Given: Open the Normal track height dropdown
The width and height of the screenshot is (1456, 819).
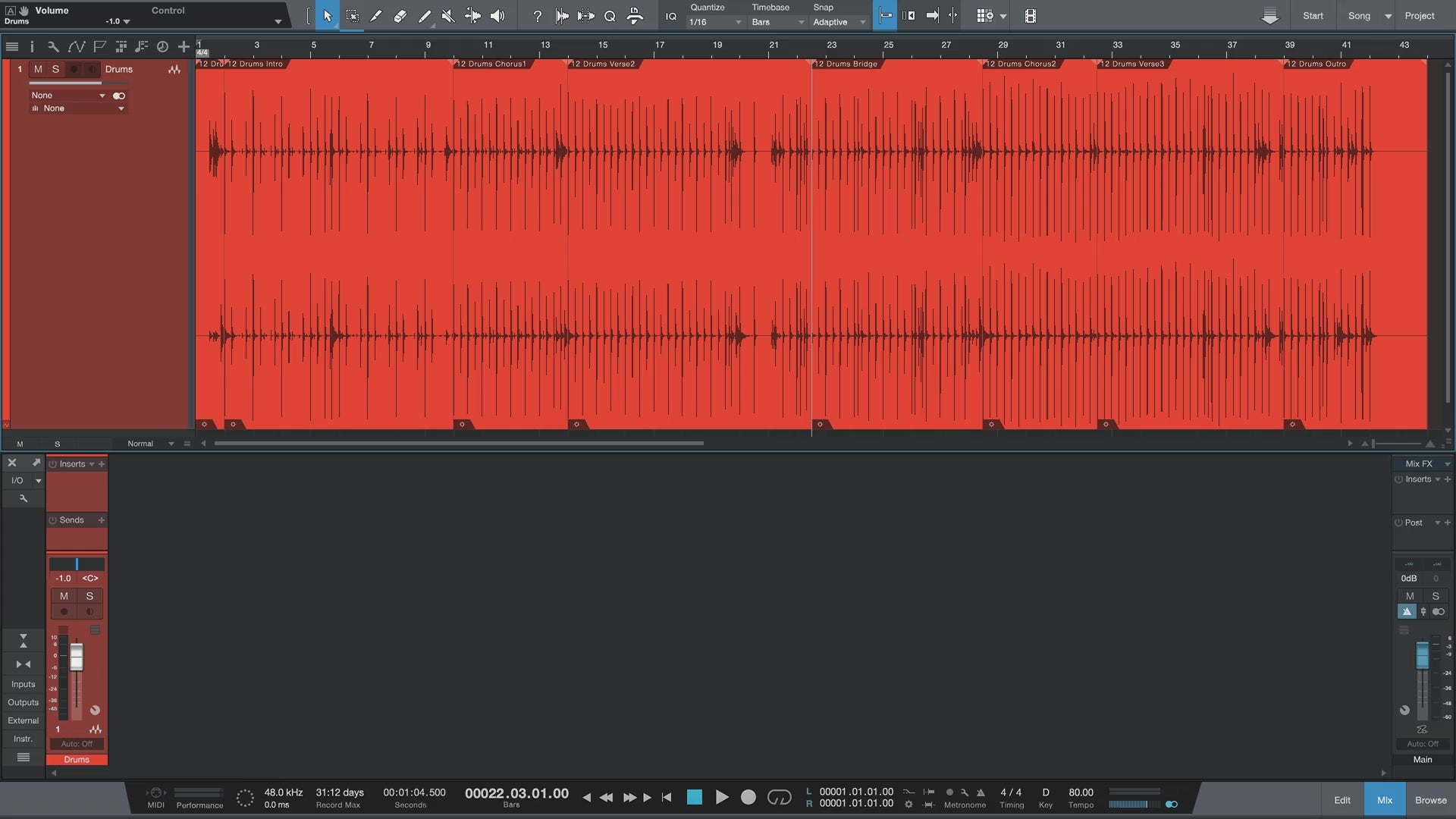Looking at the screenshot, I should point(150,444).
